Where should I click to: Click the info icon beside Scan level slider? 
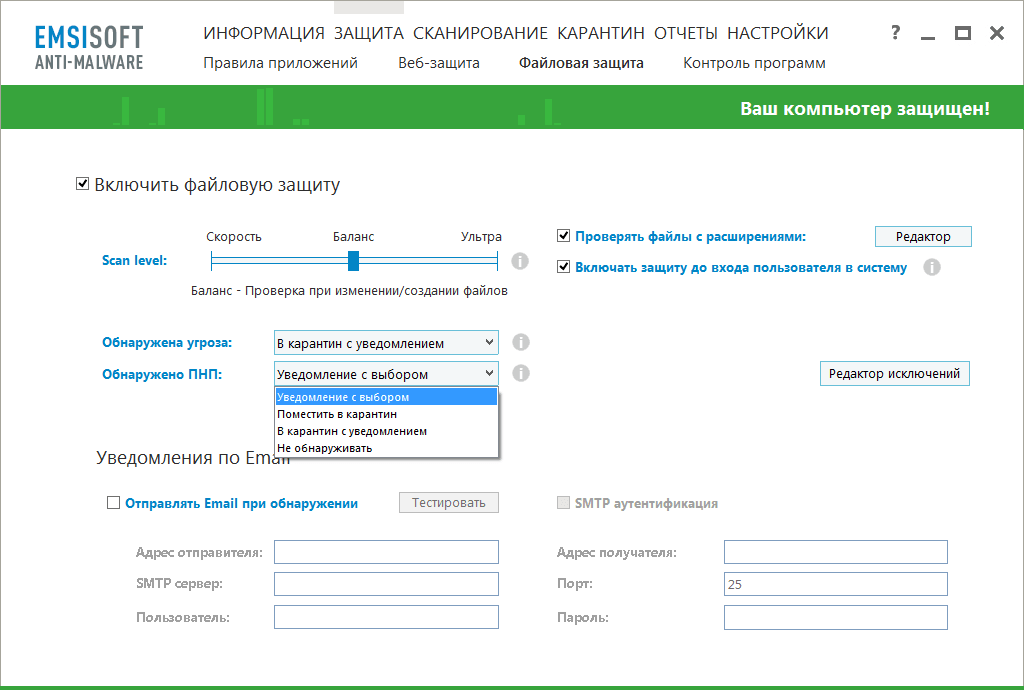point(520,261)
